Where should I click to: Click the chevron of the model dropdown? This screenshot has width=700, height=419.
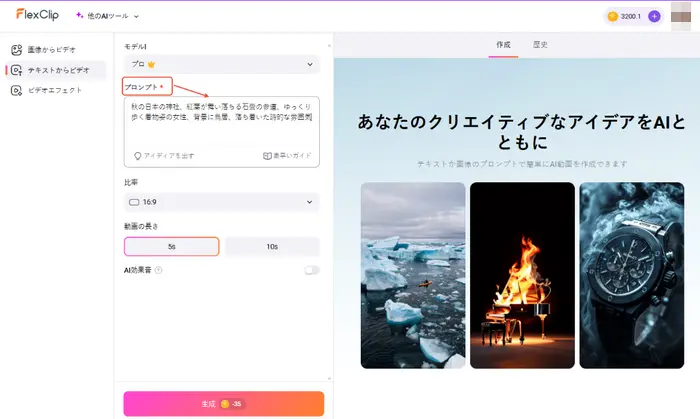(310, 65)
